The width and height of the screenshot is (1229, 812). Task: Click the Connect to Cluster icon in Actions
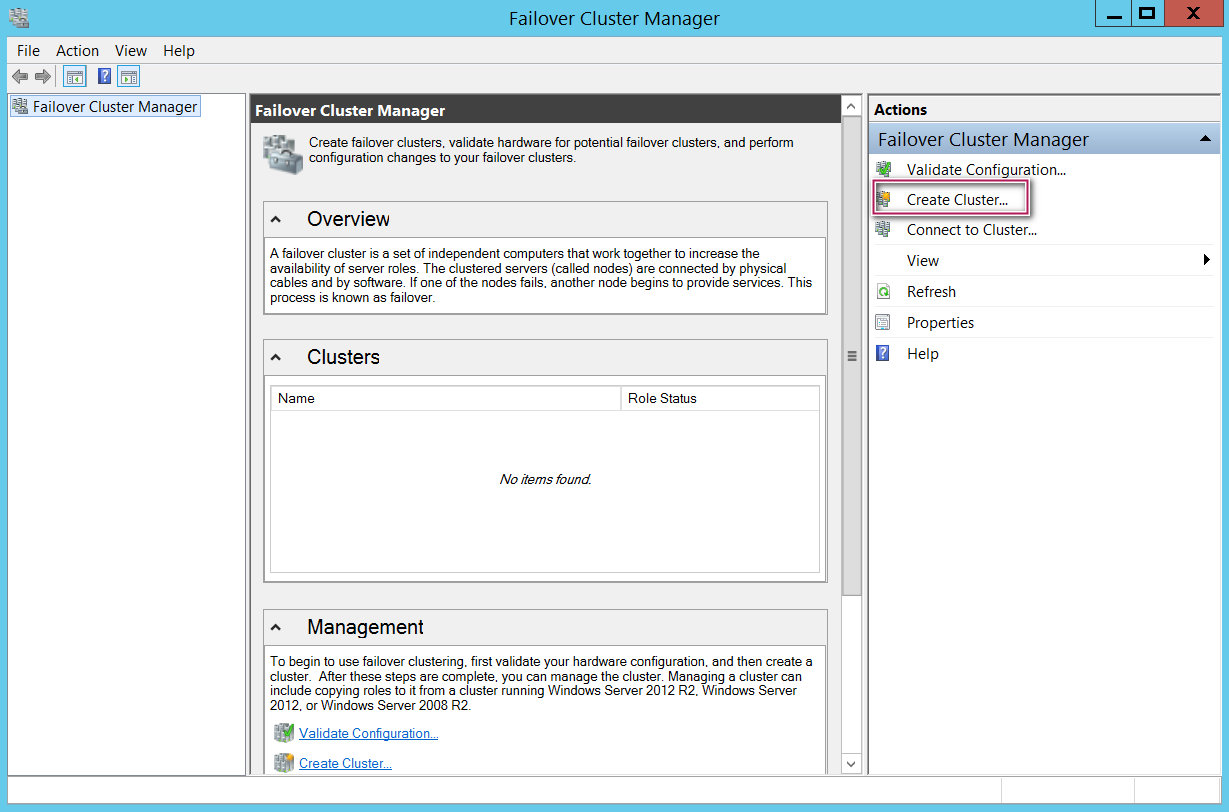pos(883,229)
